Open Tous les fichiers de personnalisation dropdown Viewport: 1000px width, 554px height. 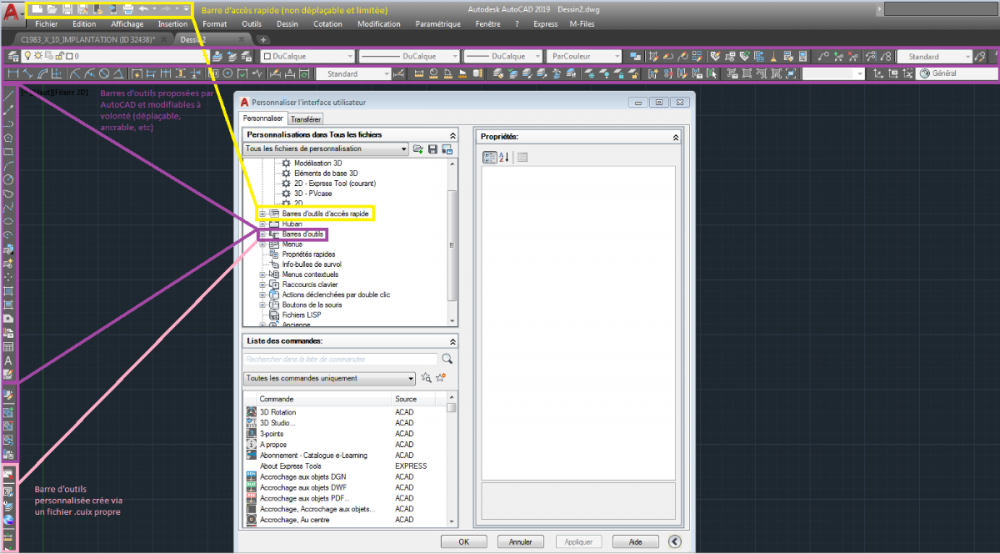point(326,149)
